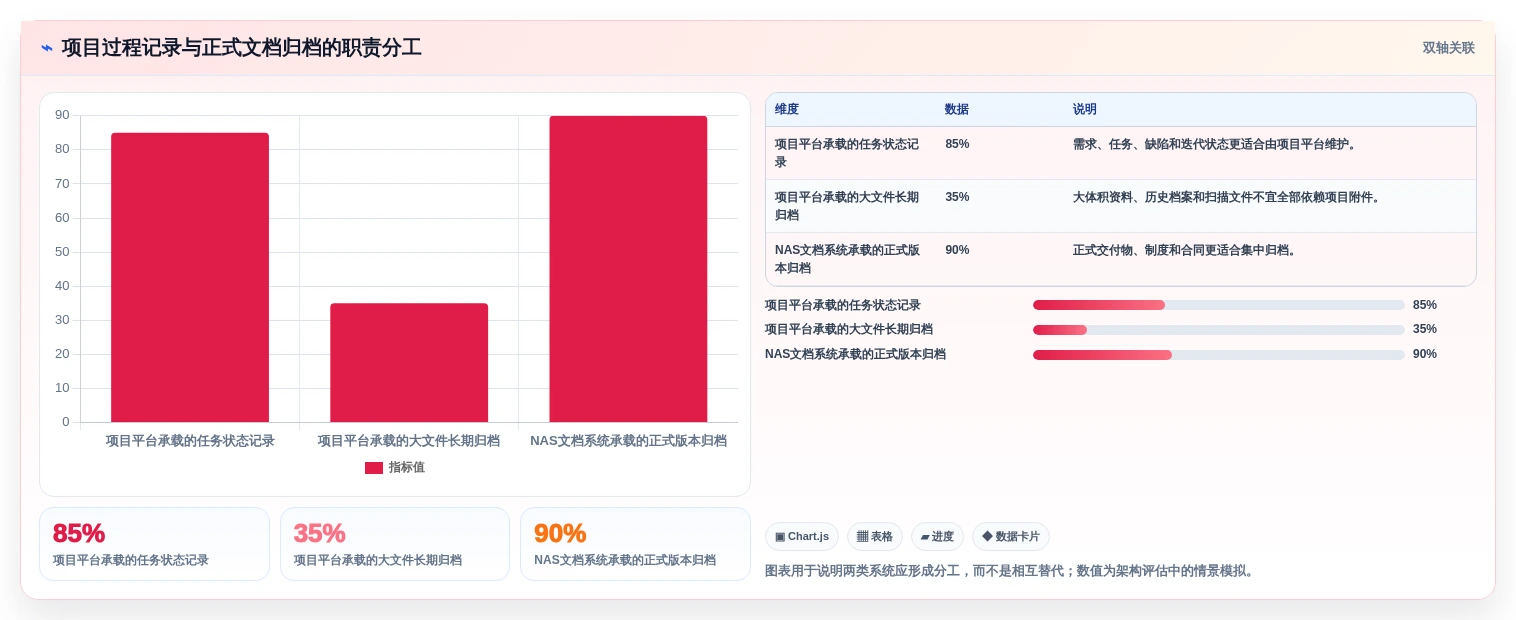Click the 进度 tag chip
The width and height of the screenshot is (1516, 620).
937,537
